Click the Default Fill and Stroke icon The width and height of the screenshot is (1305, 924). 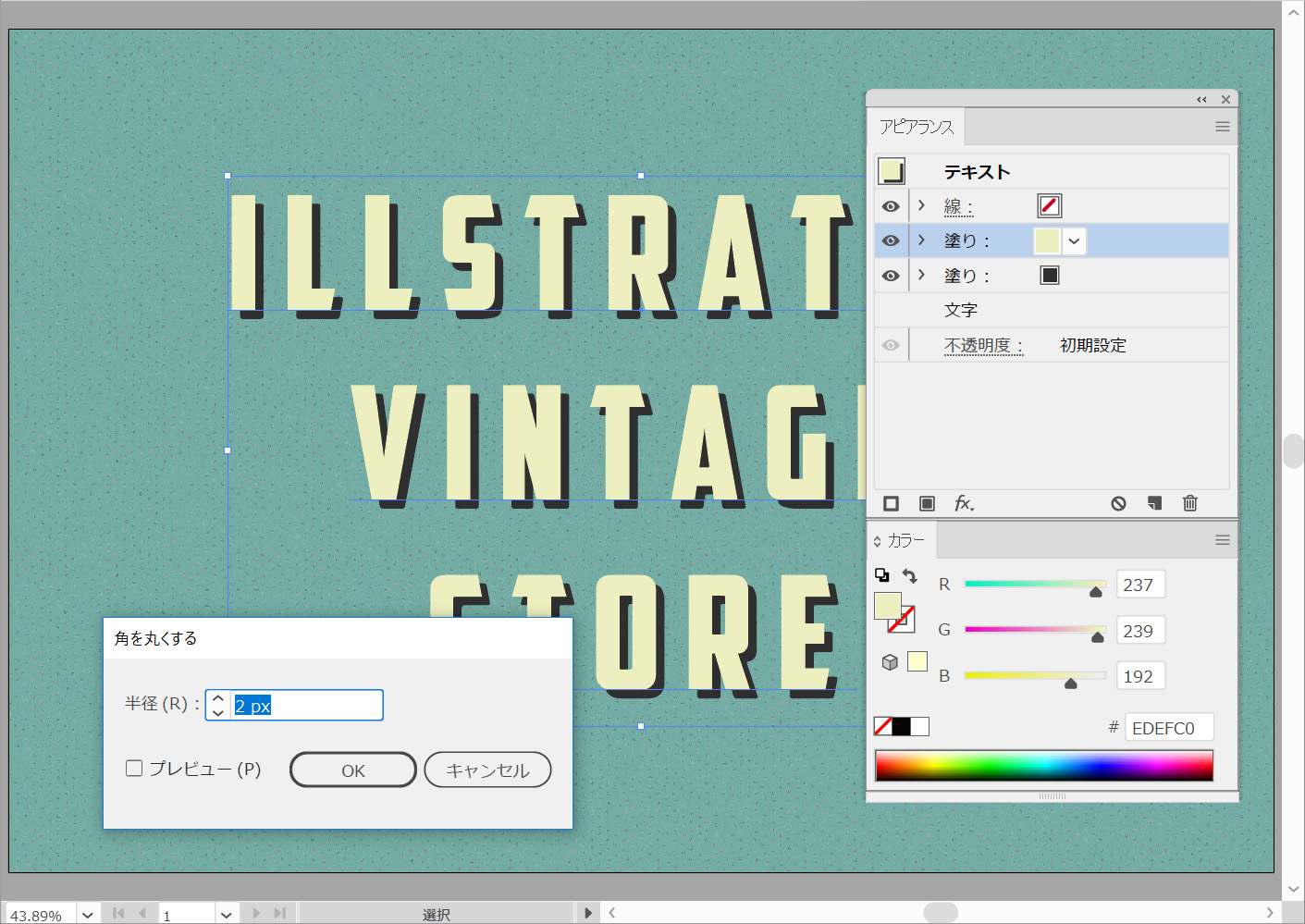pyautogui.click(x=881, y=575)
